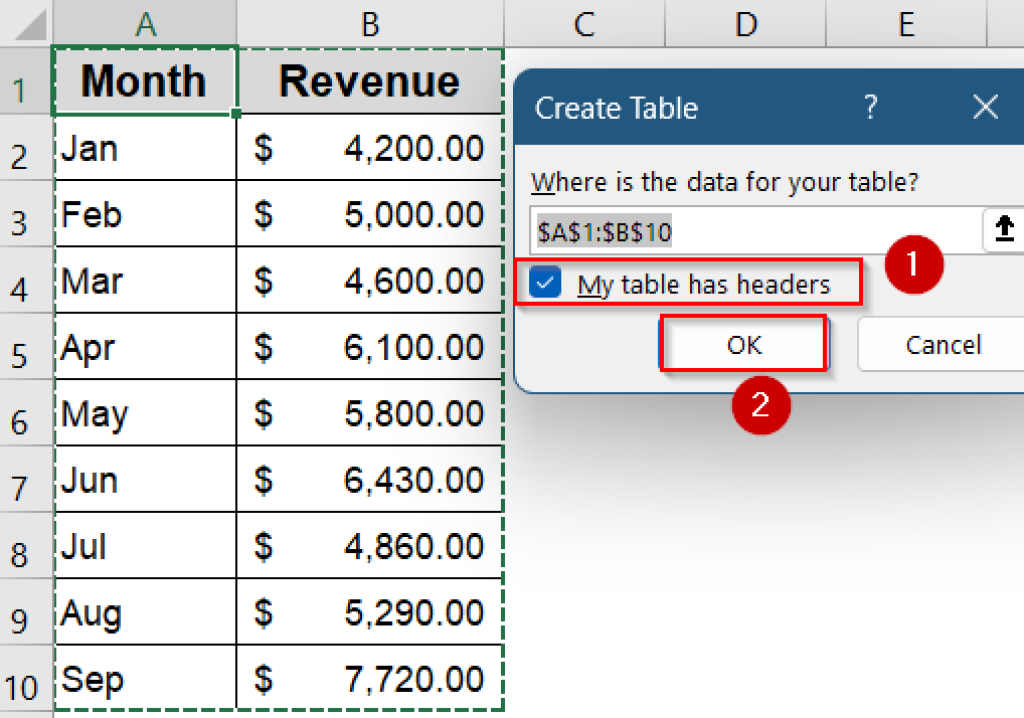The width and height of the screenshot is (1024, 718).
Task: Click the cell containing Jan
Action: point(144,148)
